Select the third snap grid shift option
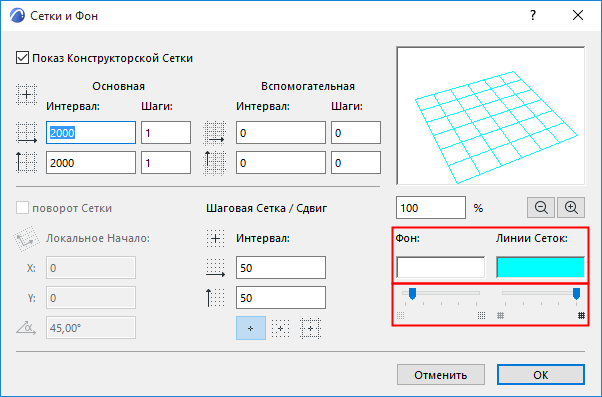The width and height of the screenshot is (602, 397). (310, 328)
